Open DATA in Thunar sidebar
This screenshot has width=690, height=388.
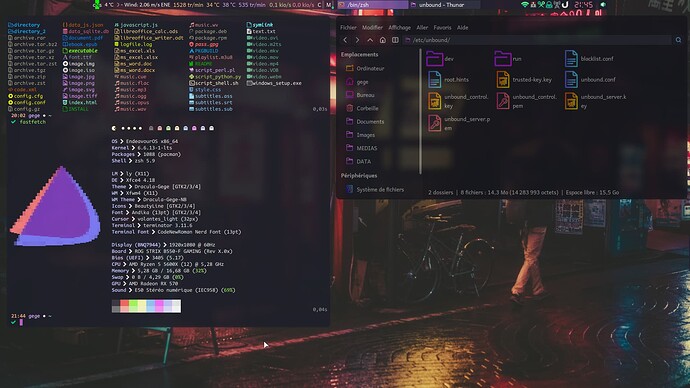tap(359, 161)
